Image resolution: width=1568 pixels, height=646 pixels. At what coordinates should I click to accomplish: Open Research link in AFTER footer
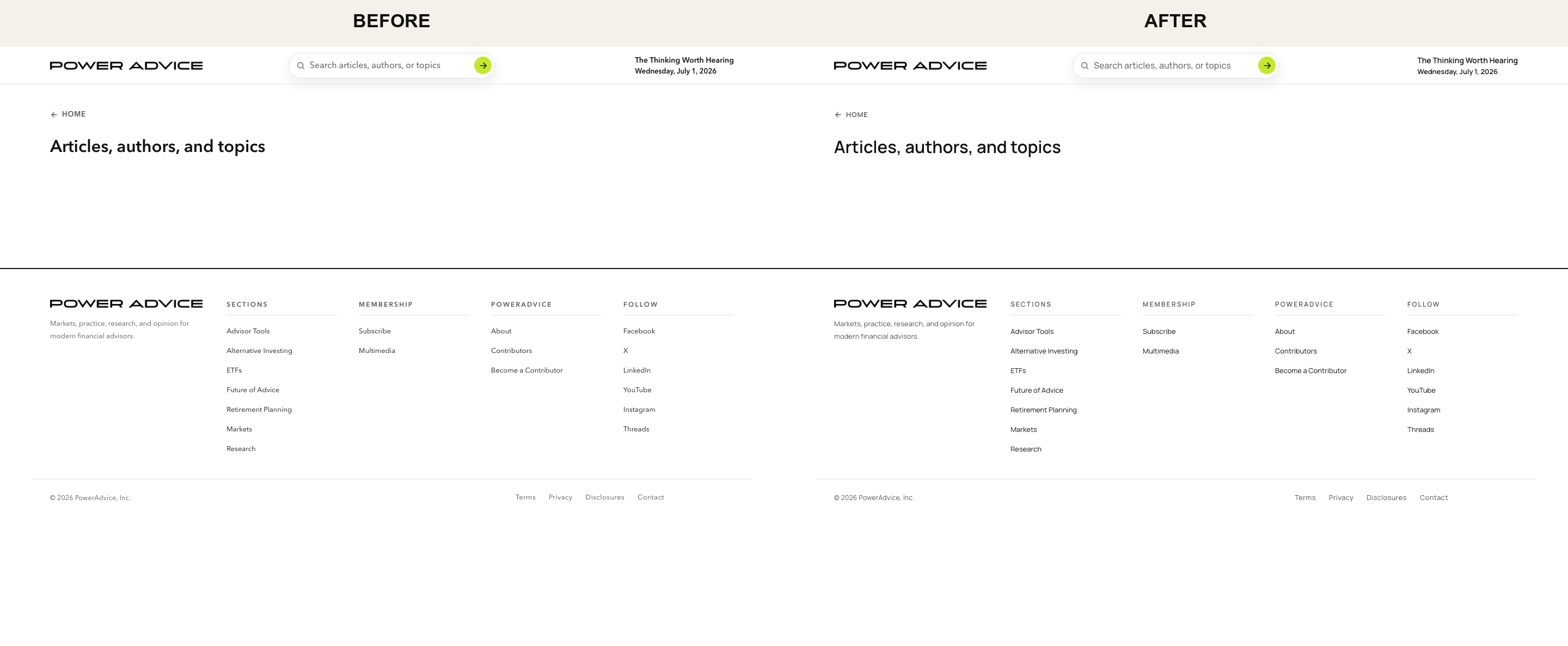coord(1026,449)
